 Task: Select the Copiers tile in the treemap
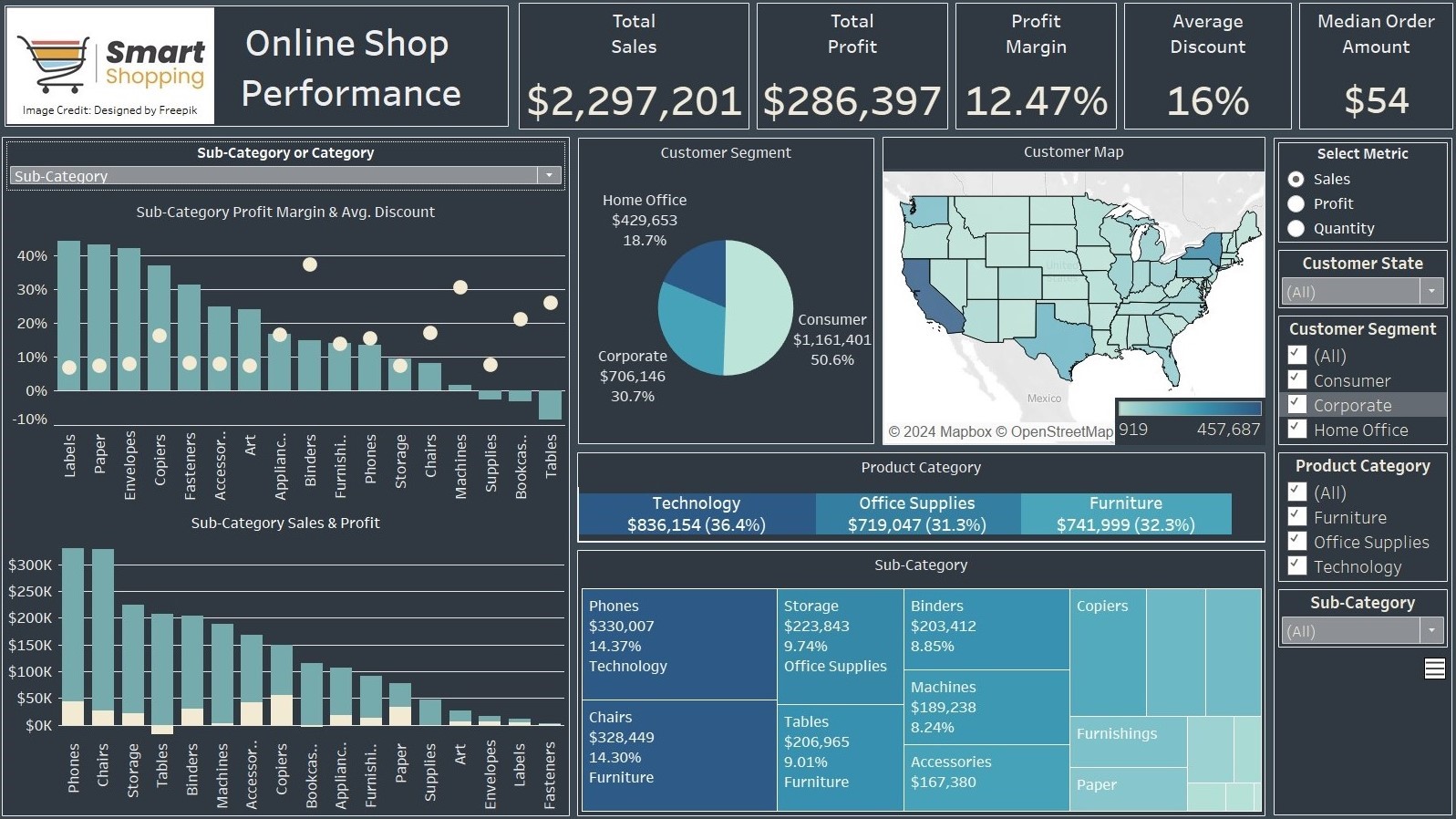(x=1108, y=652)
